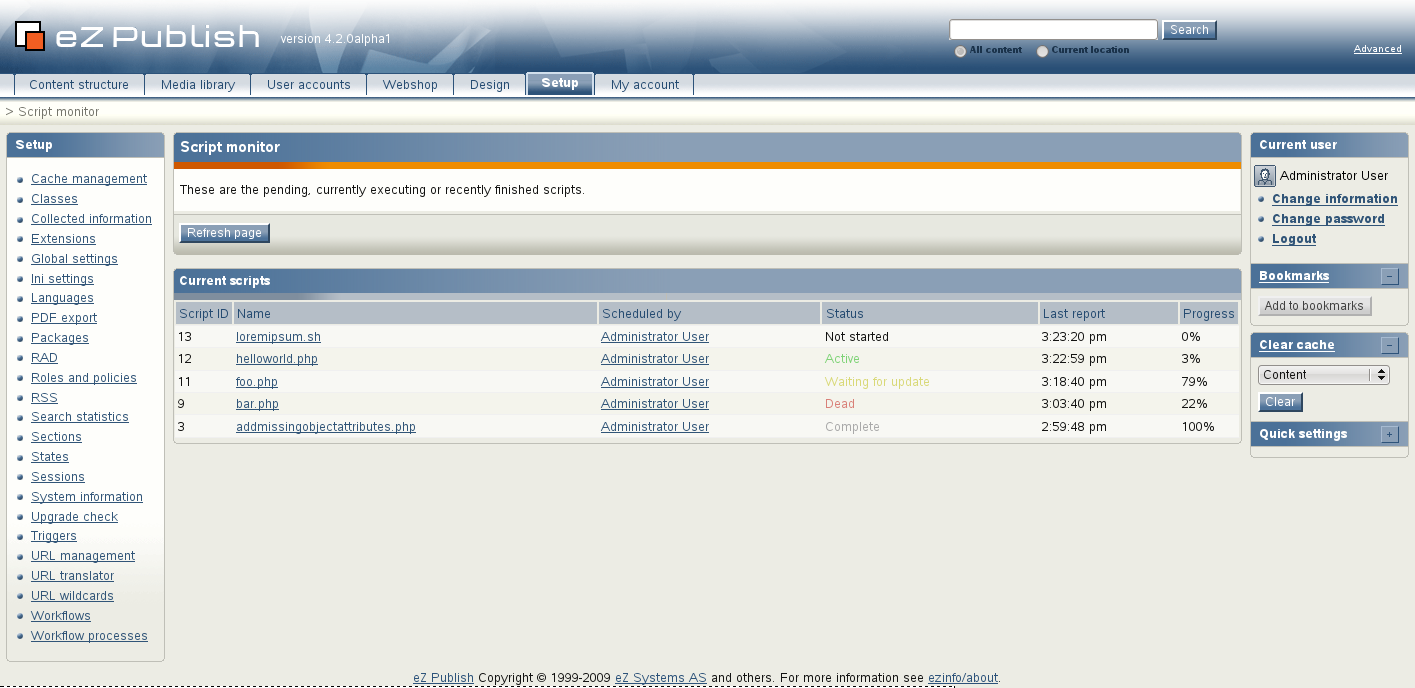Open Cache management in Setup menu
Image resolution: width=1415 pixels, height=688 pixels.
tap(89, 179)
